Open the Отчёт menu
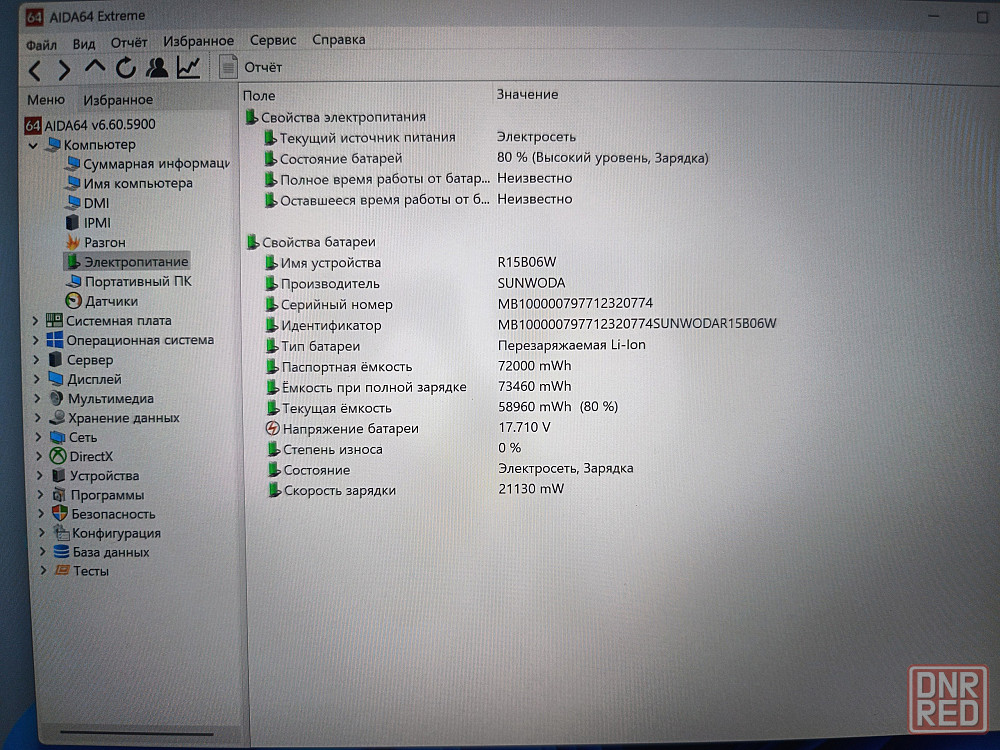The width and height of the screenshot is (1000, 750). [x=129, y=42]
